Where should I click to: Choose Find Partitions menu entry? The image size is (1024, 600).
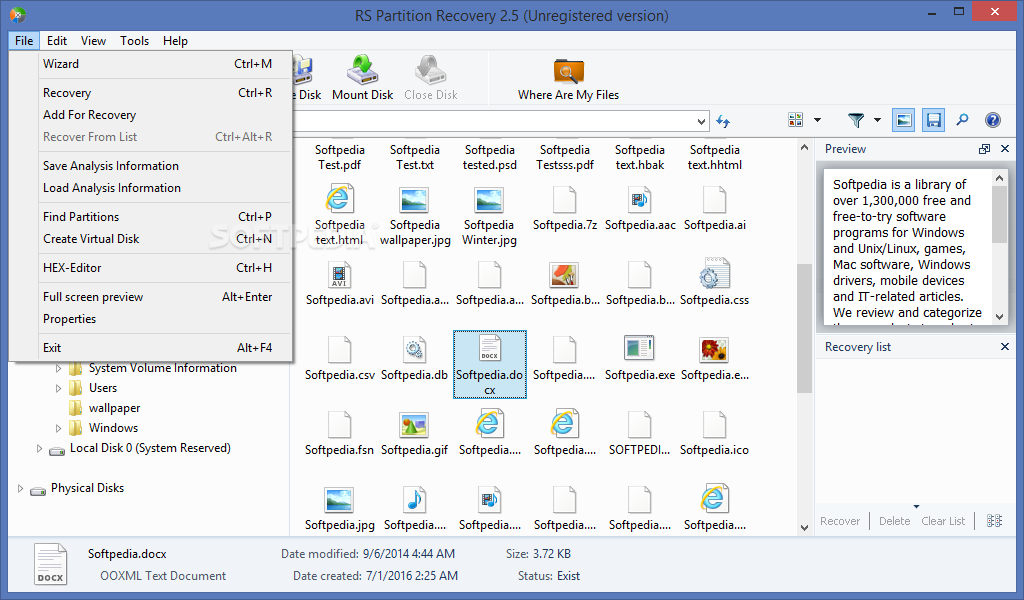[151, 217]
